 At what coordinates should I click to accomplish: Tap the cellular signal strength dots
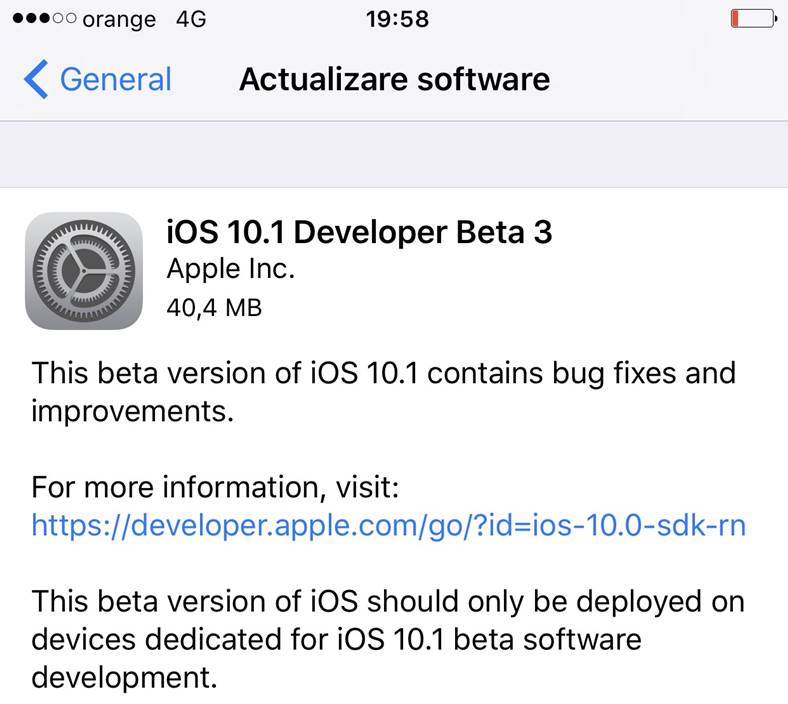tap(38, 19)
